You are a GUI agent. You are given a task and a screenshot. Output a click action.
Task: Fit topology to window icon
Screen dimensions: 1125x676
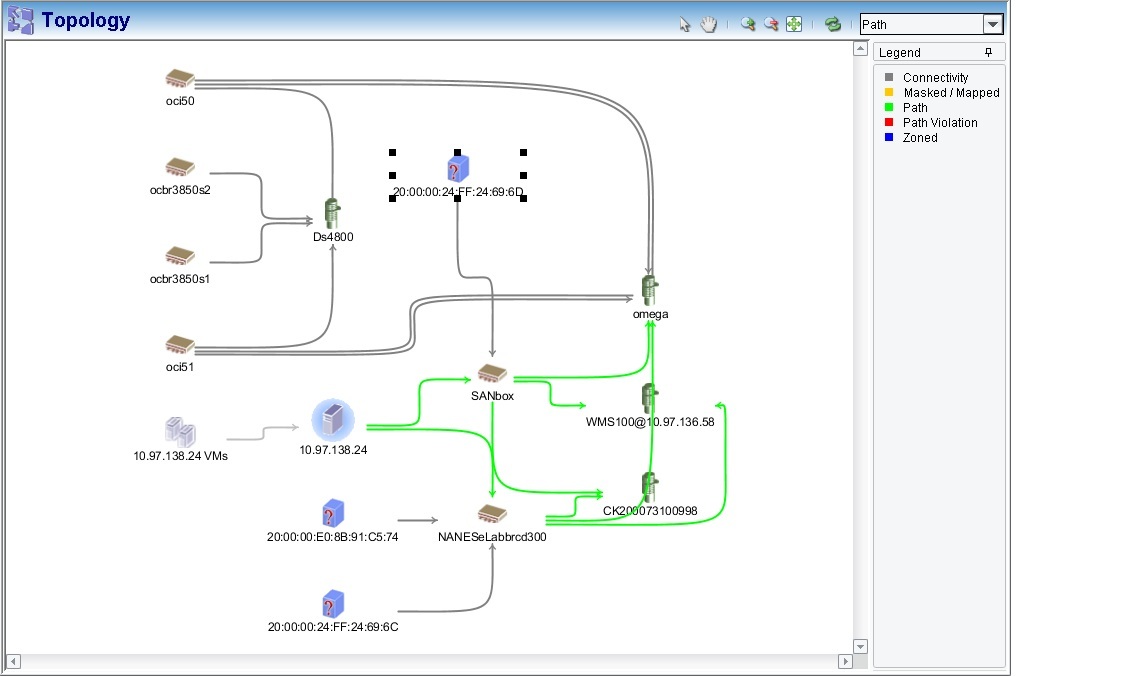[794, 25]
